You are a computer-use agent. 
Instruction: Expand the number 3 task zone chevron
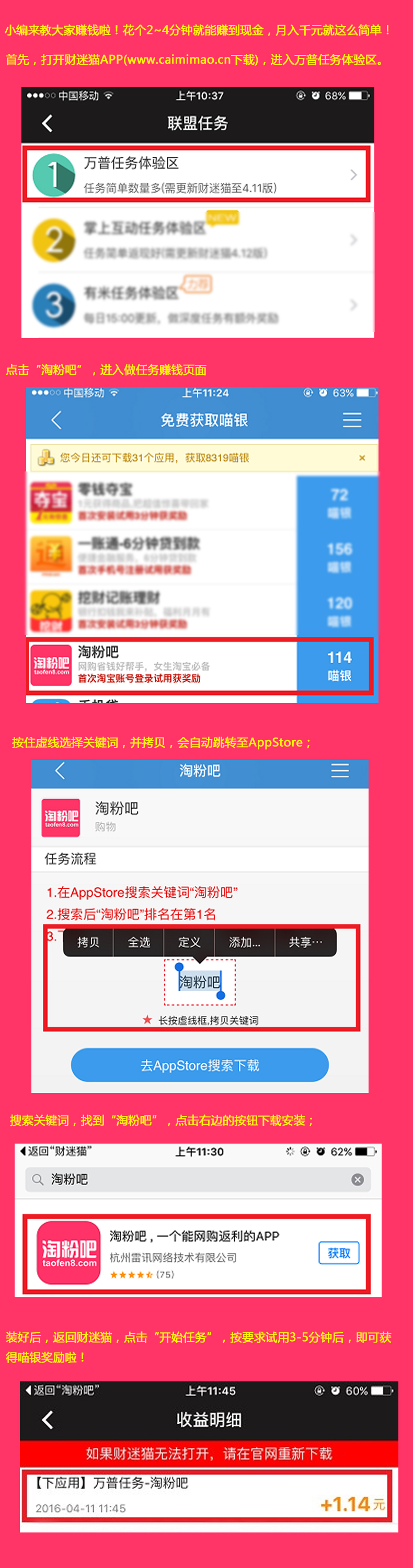coord(353,305)
